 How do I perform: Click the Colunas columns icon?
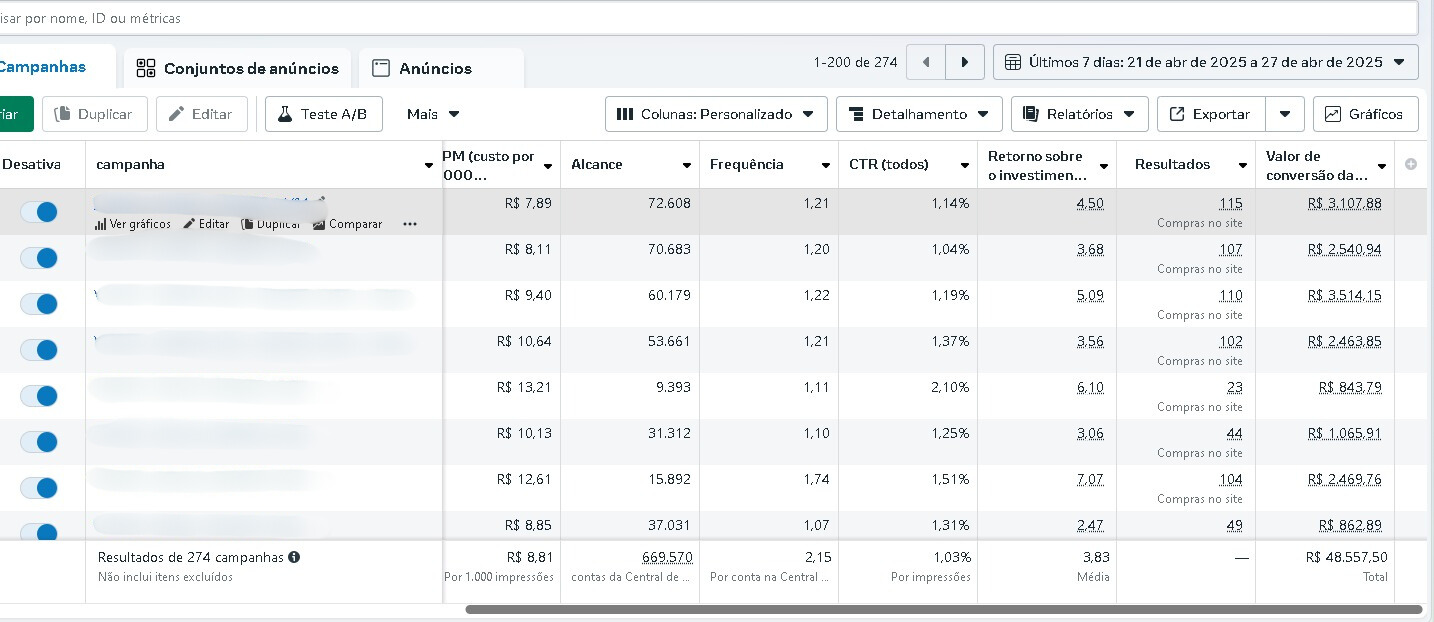coord(625,114)
